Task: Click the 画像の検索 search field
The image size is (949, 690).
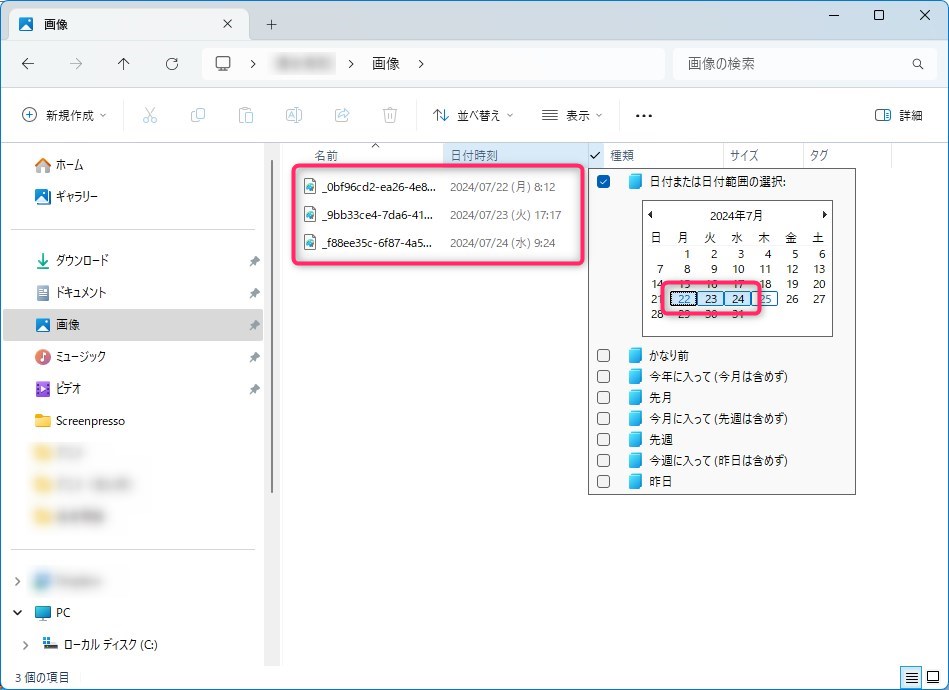Action: tap(795, 64)
